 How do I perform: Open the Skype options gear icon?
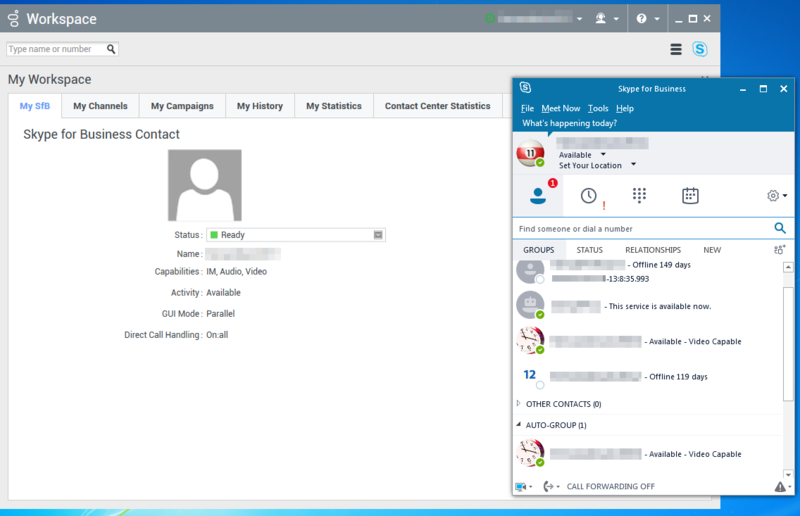pyautogui.click(x=772, y=195)
